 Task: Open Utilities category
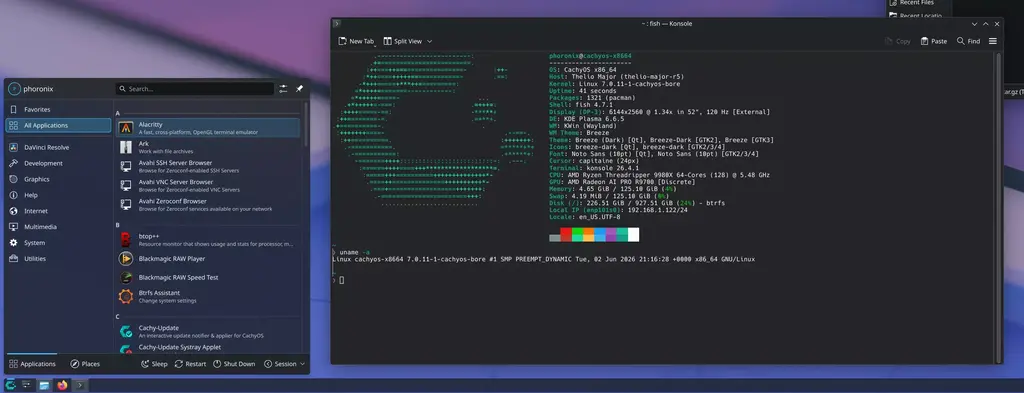pos(58,259)
